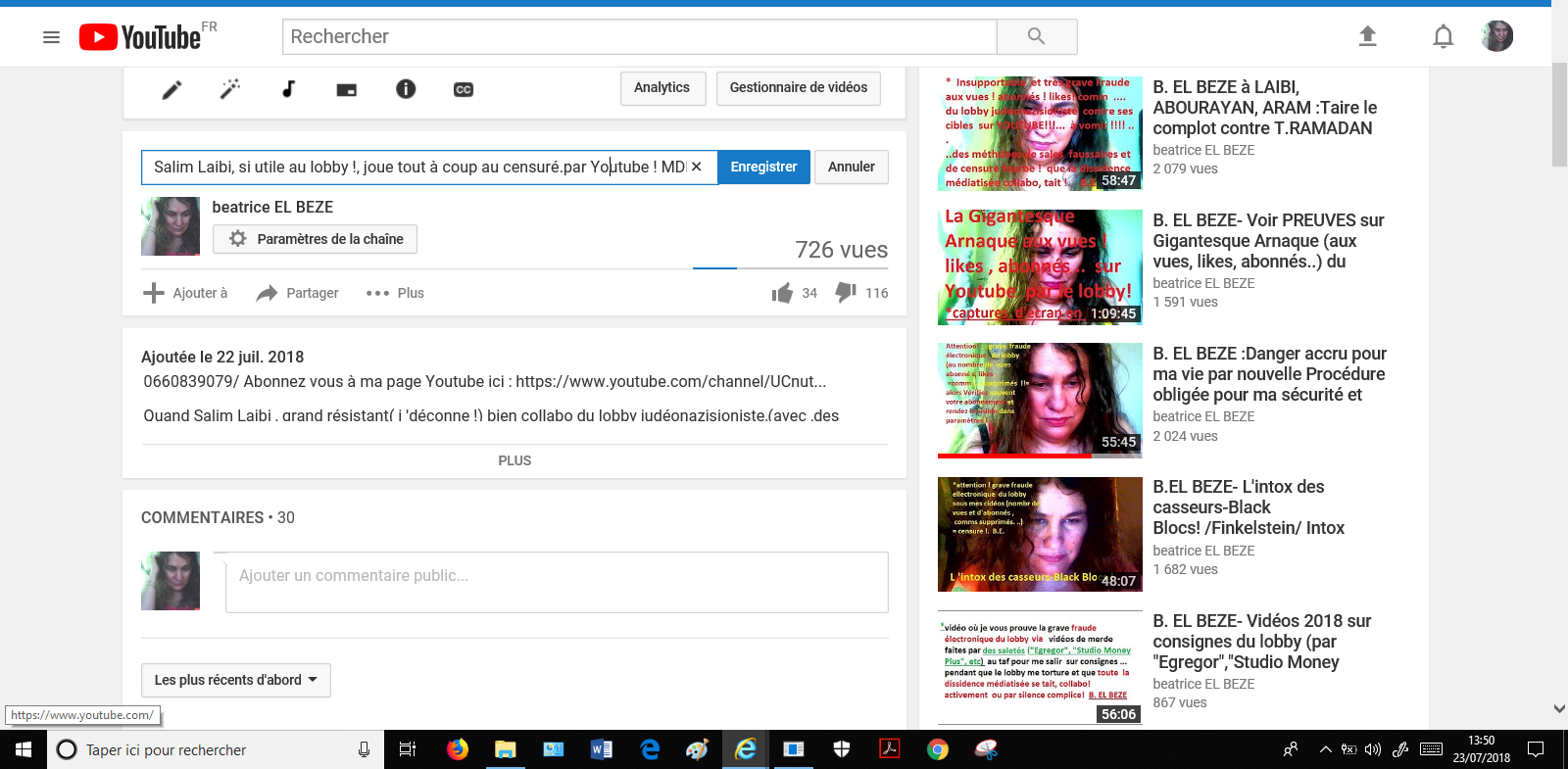Image resolution: width=1568 pixels, height=769 pixels.
Task: Click the Ajouter à plus icon
Action: coord(154,293)
